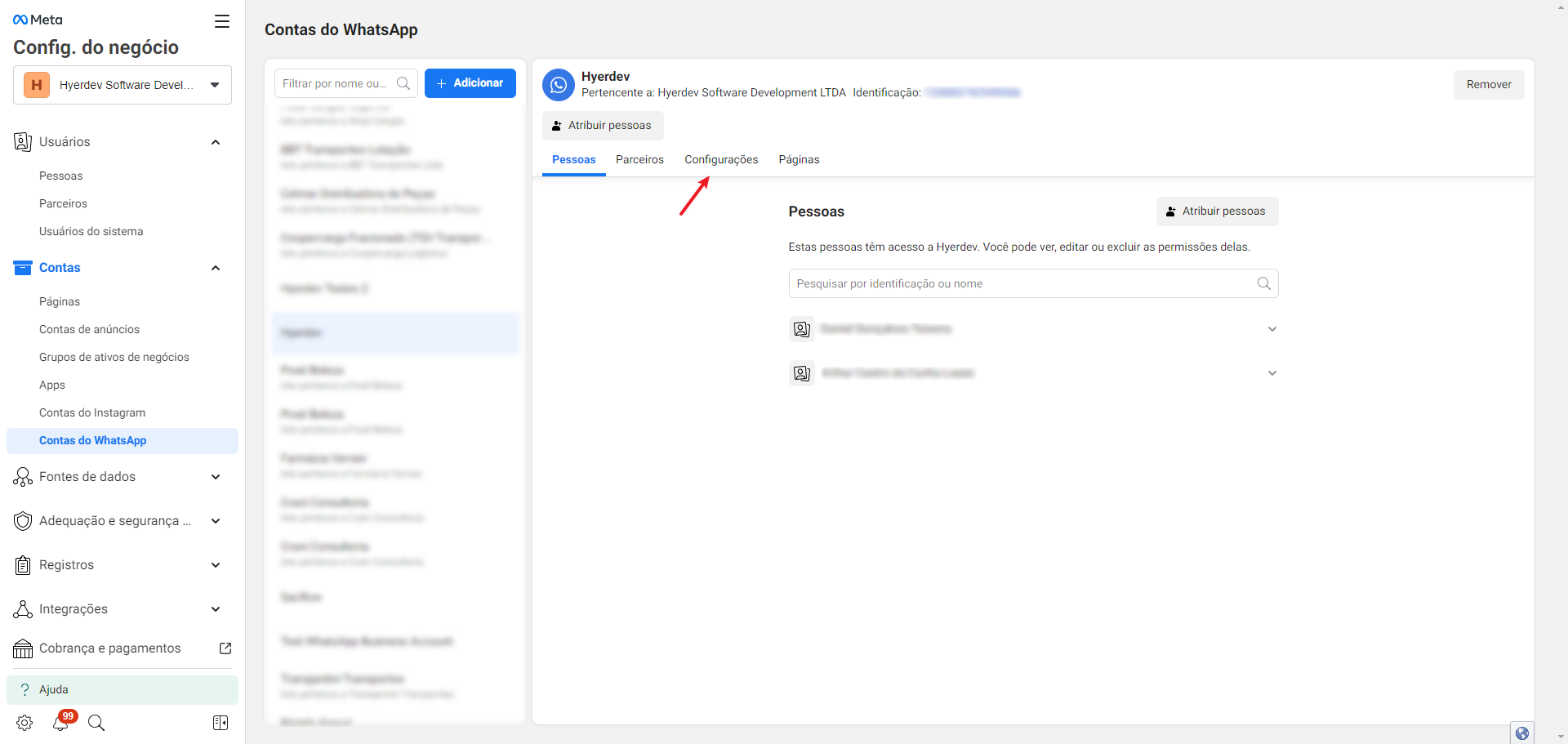This screenshot has height=744, width=1568.
Task: Switch to the Configurações tab
Action: coord(721,159)
